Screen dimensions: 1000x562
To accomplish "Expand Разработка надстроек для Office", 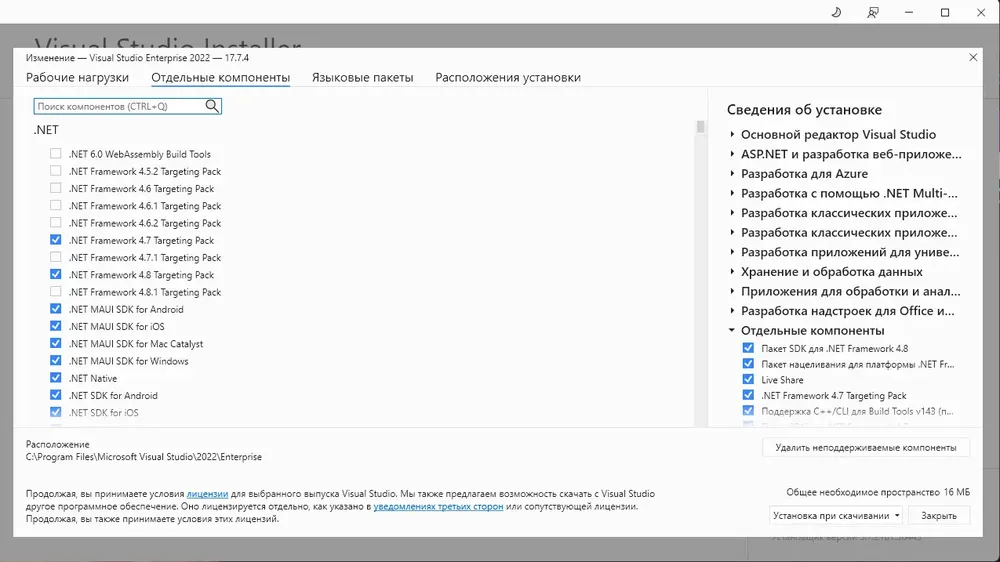I will pos(732,311).
